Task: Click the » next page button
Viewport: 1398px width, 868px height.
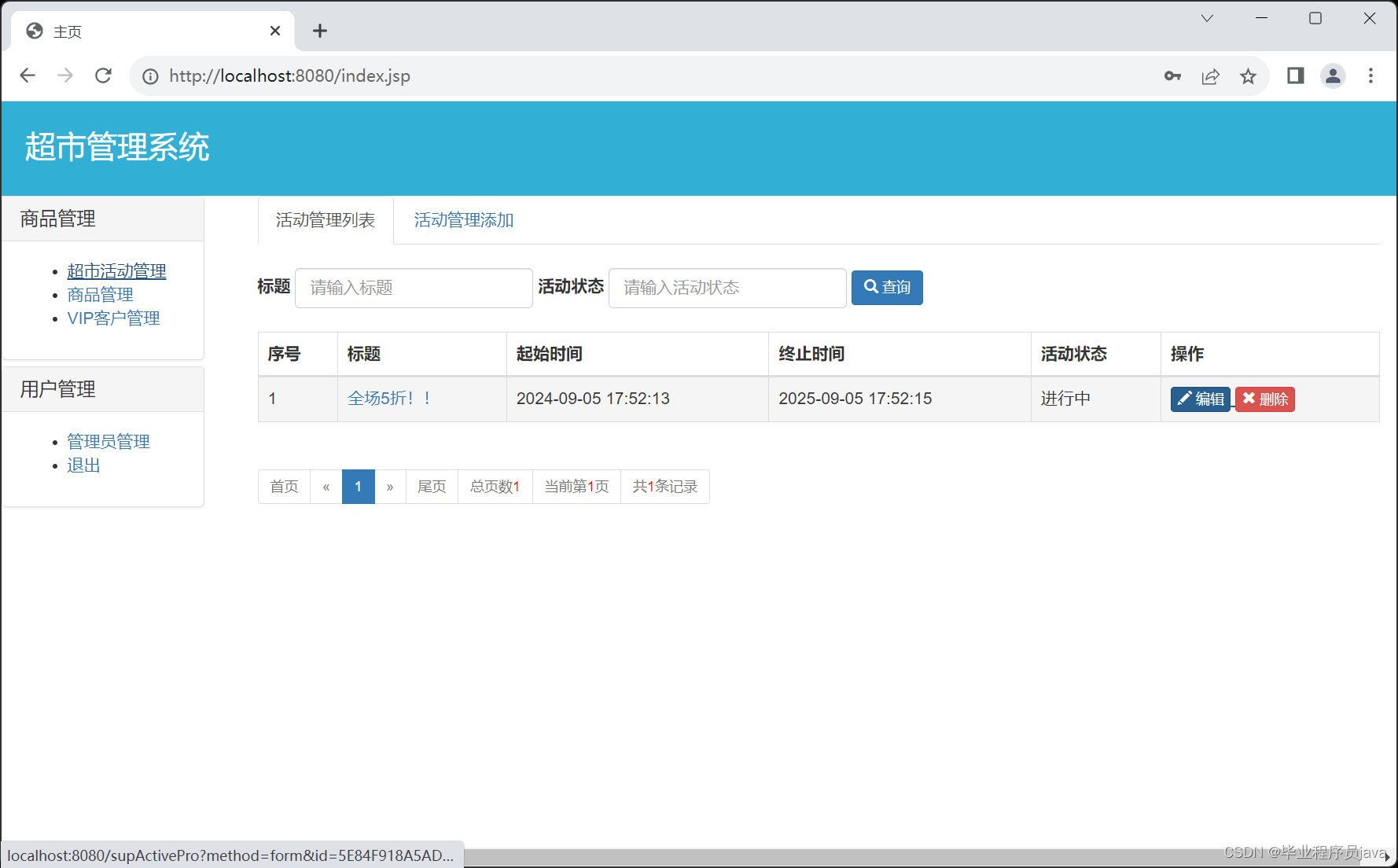Action: [390, 487]
